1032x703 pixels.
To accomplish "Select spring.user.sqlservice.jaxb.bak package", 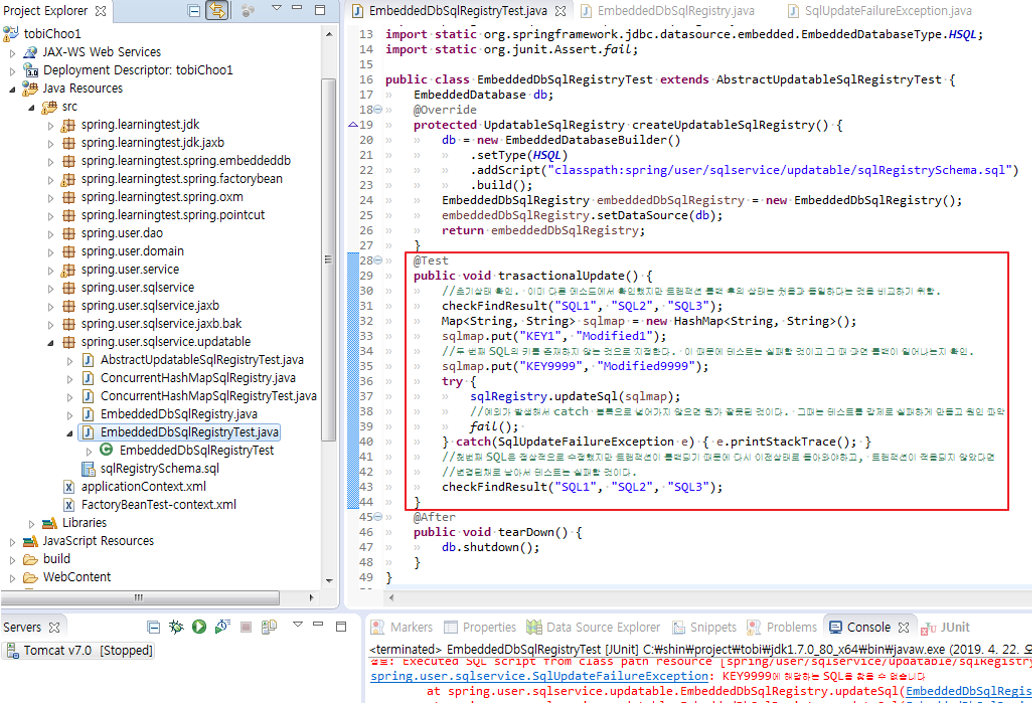I will click(x=161, y=324).
